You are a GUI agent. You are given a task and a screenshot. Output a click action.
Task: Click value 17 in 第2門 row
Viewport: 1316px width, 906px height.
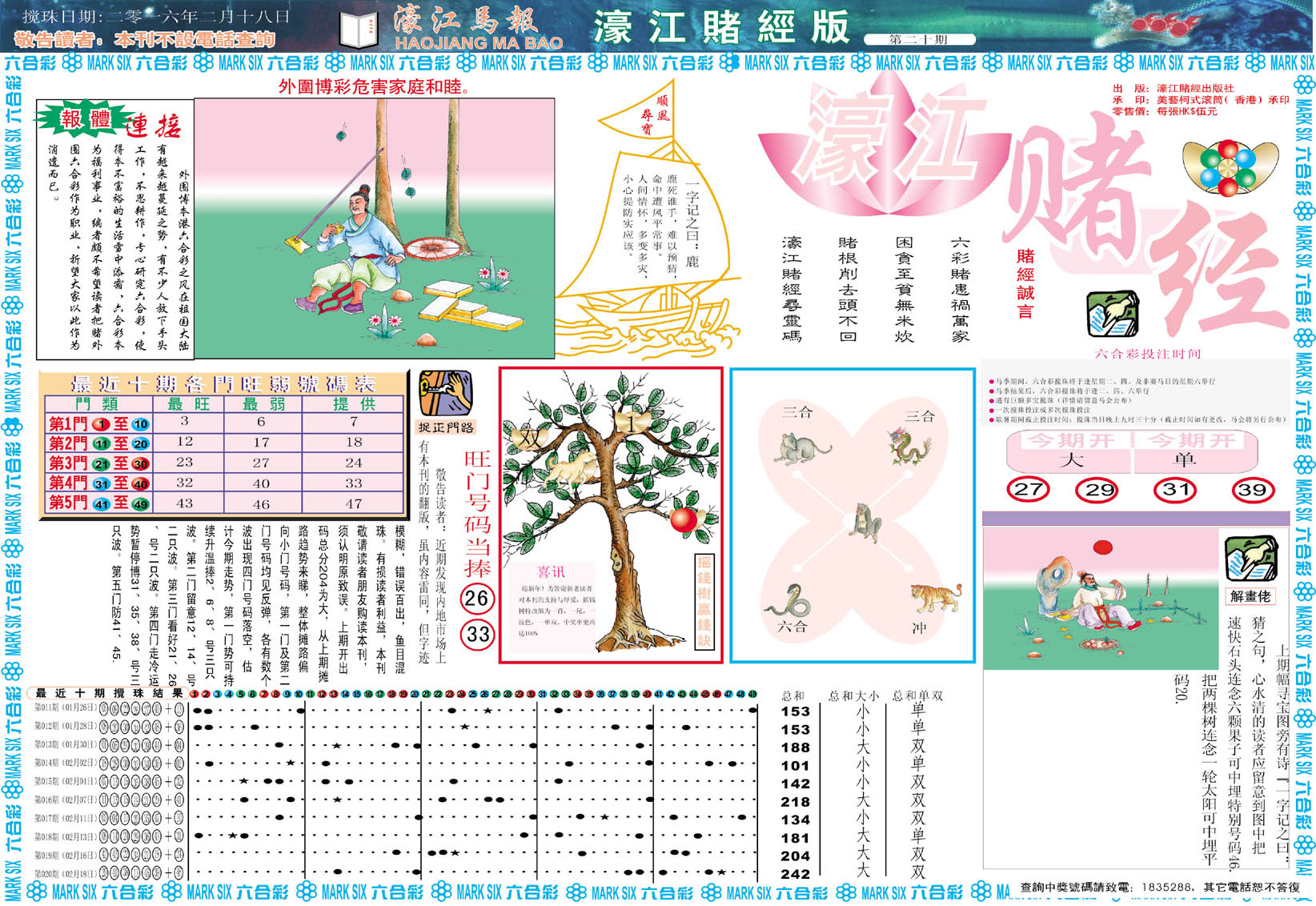(261, 442)
